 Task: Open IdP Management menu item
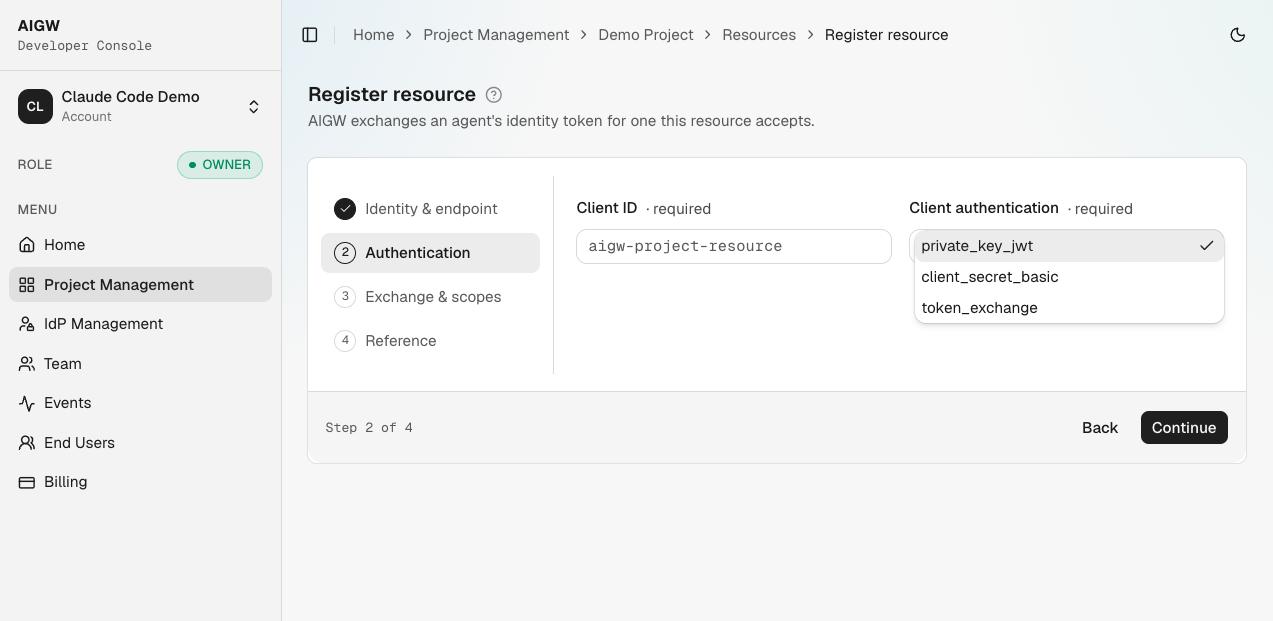point(140,324)
